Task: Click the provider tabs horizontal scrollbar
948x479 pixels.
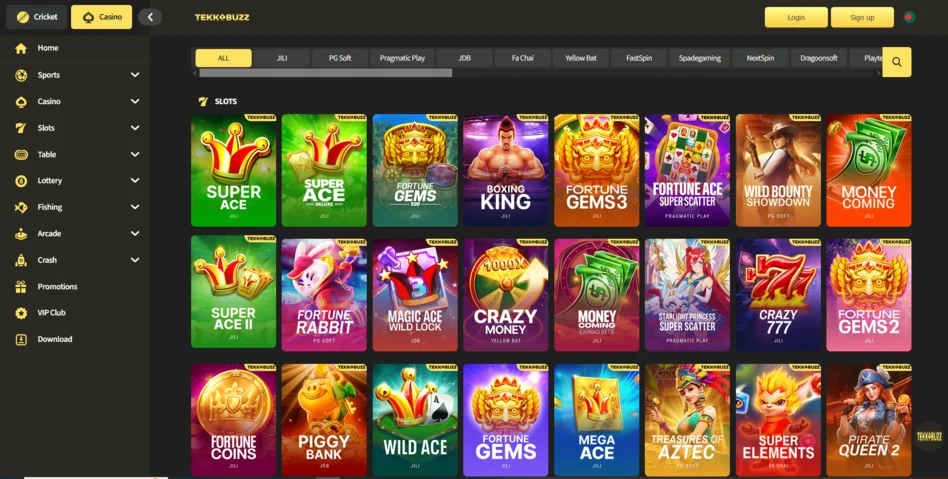Action: pos(326,73)
